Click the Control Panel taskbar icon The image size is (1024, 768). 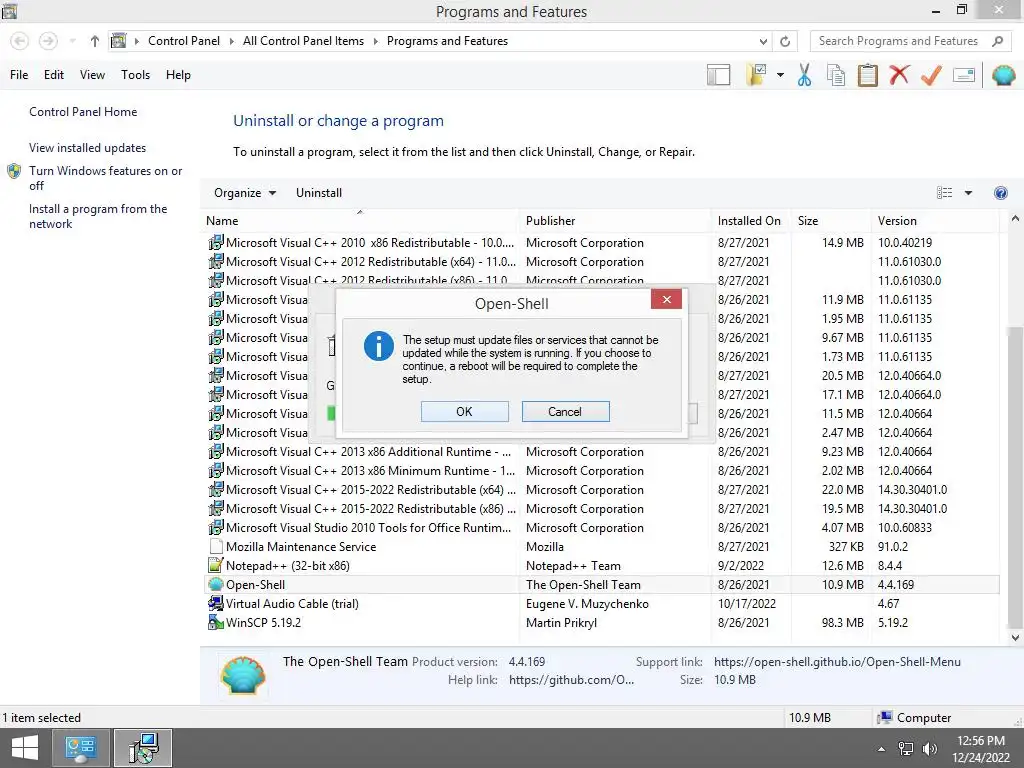[81, 748]
